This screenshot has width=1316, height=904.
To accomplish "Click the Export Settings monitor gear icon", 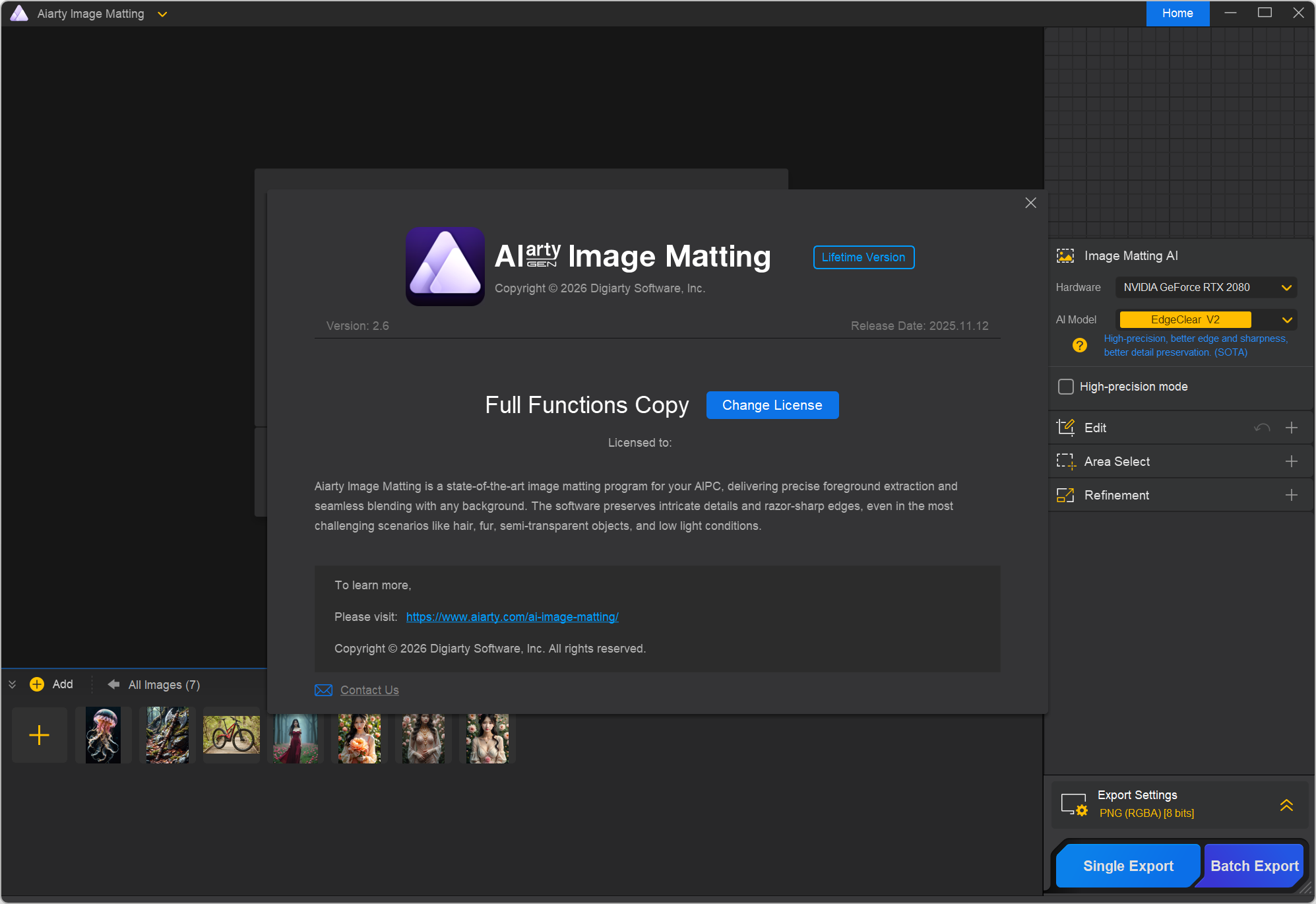I will (x=1073, y=804).
